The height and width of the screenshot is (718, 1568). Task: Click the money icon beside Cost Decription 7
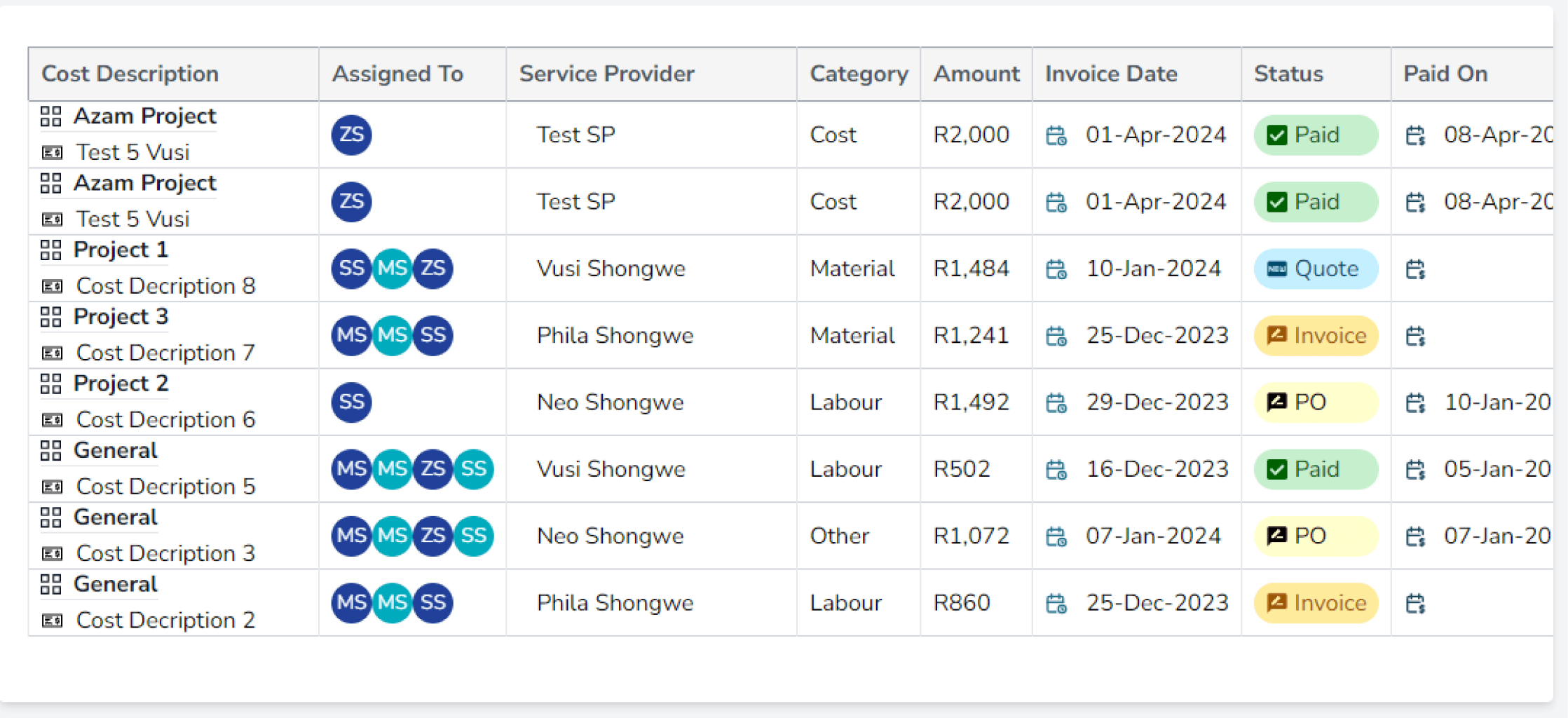point(53,353)
